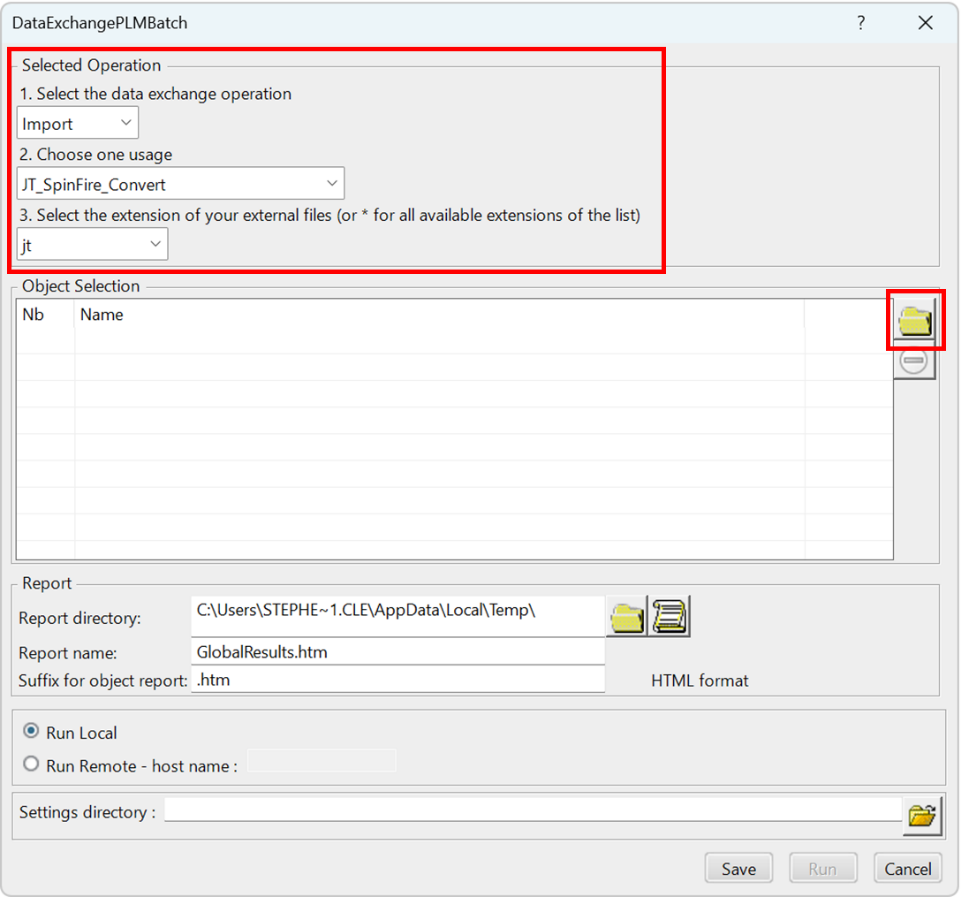Open the report viewer scroll icon
The height and width of the screenshot is (897, 961).
(x=669, y=616)
